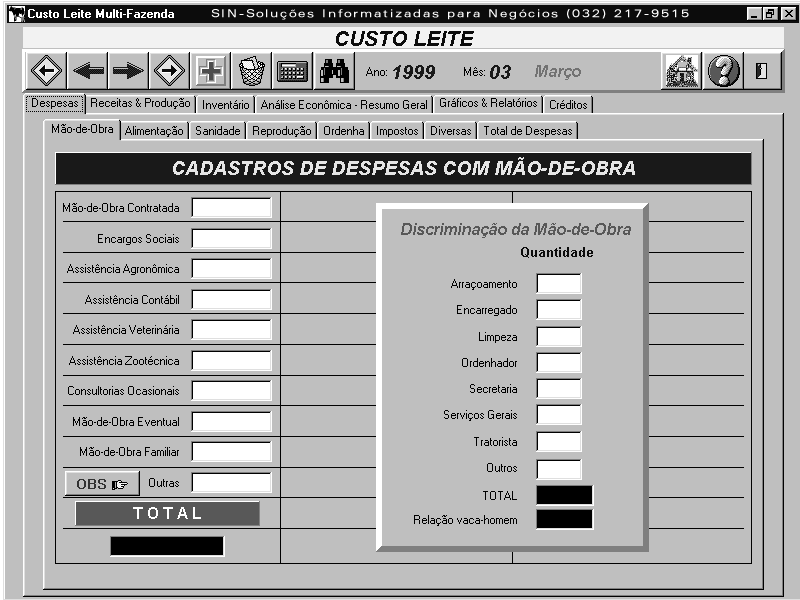Click the Assistência Agronômica field

click(232, 268)
